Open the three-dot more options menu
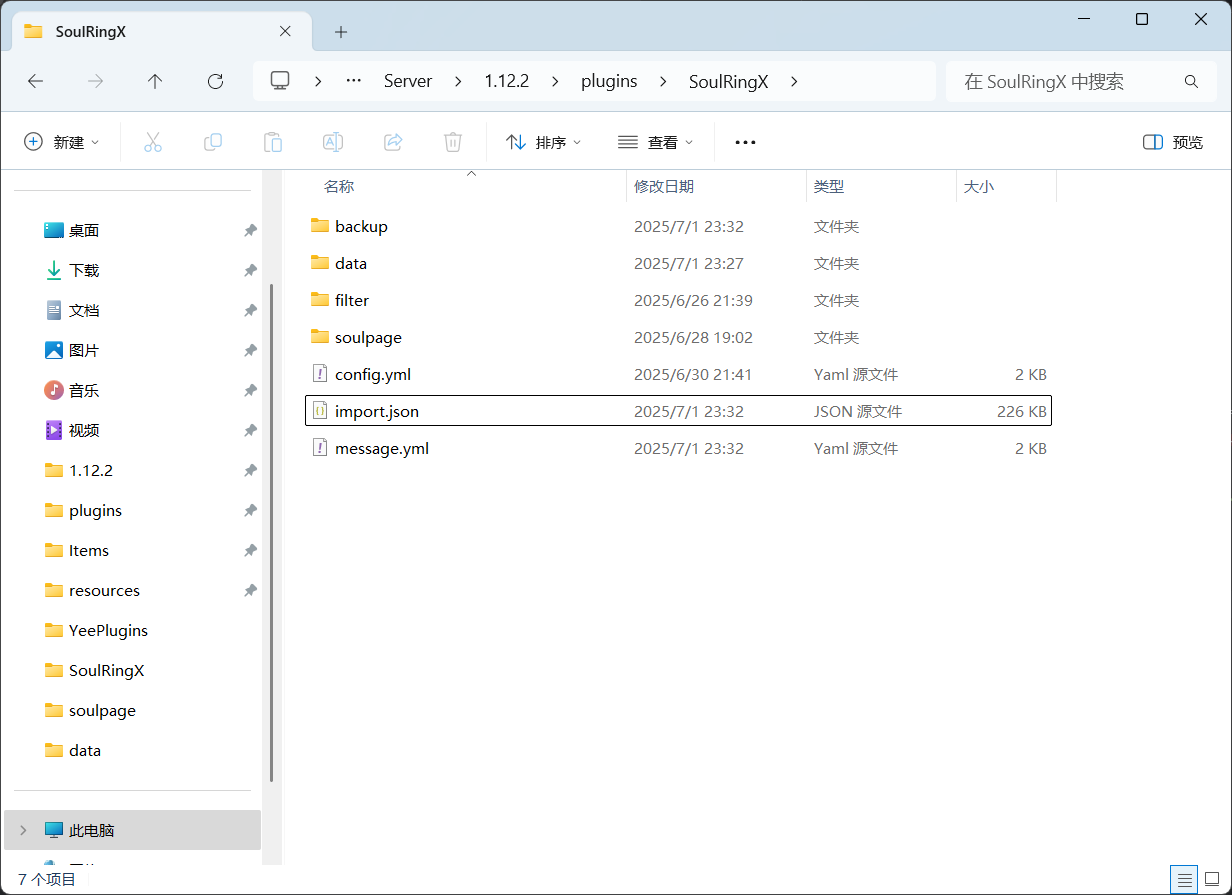 coord(745,142)
